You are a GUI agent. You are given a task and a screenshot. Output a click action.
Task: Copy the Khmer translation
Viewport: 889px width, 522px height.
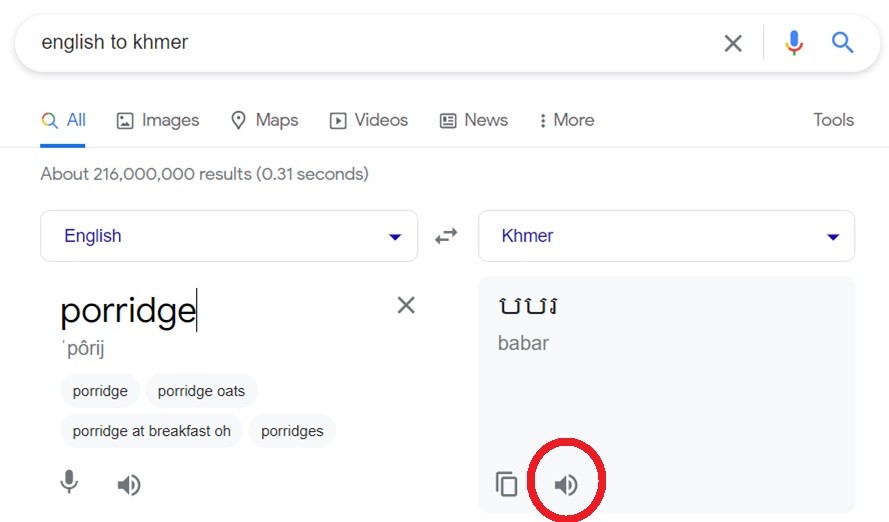point(506,484)
